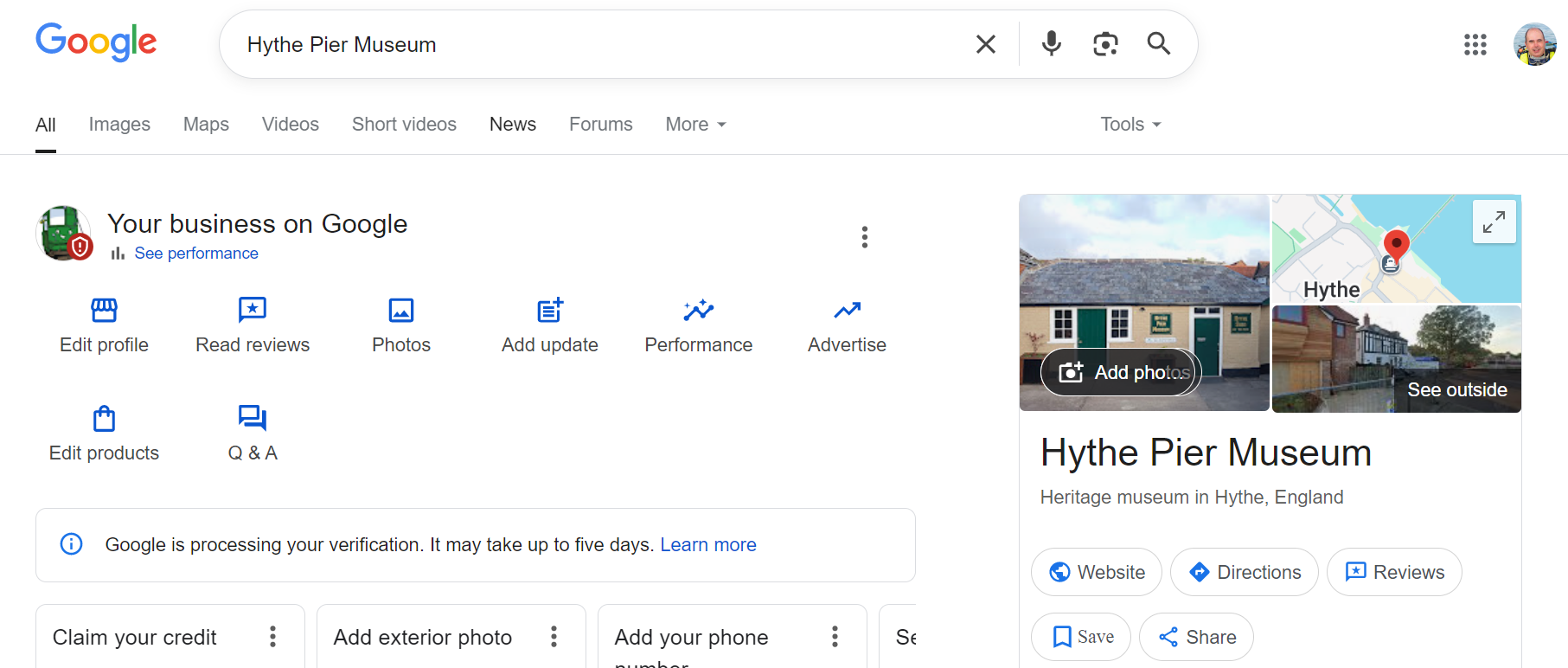Open Edit products
This screenshot has height=668, width=1568.
[x=104, y=434]
